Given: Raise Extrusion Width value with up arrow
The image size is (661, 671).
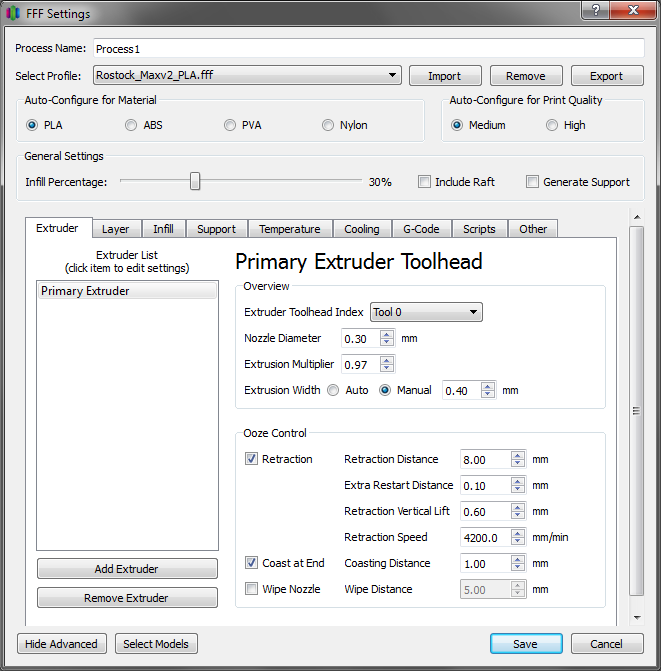Looking at the screenshot, I should tap(487, 386).
